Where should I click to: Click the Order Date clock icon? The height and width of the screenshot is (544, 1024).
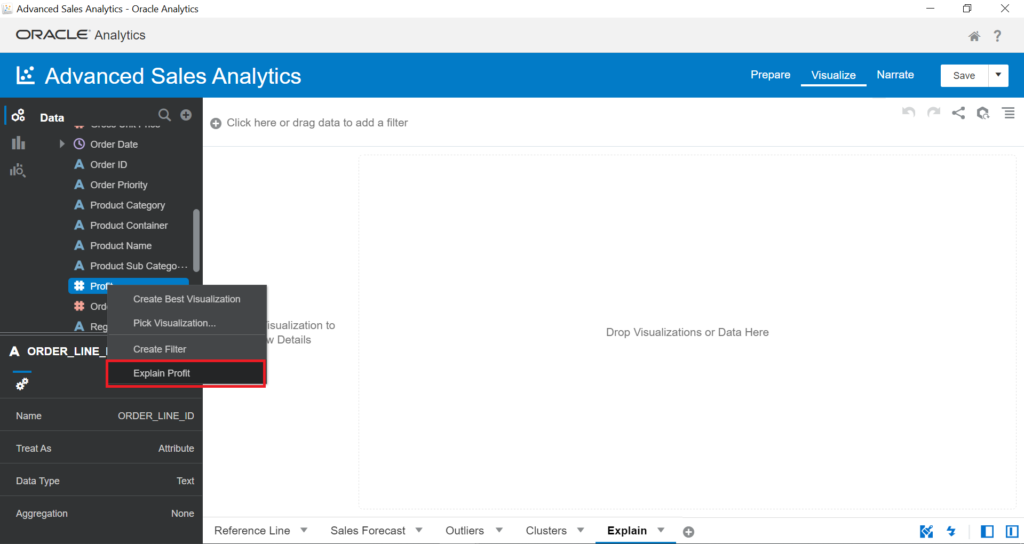tap(79, 144)
